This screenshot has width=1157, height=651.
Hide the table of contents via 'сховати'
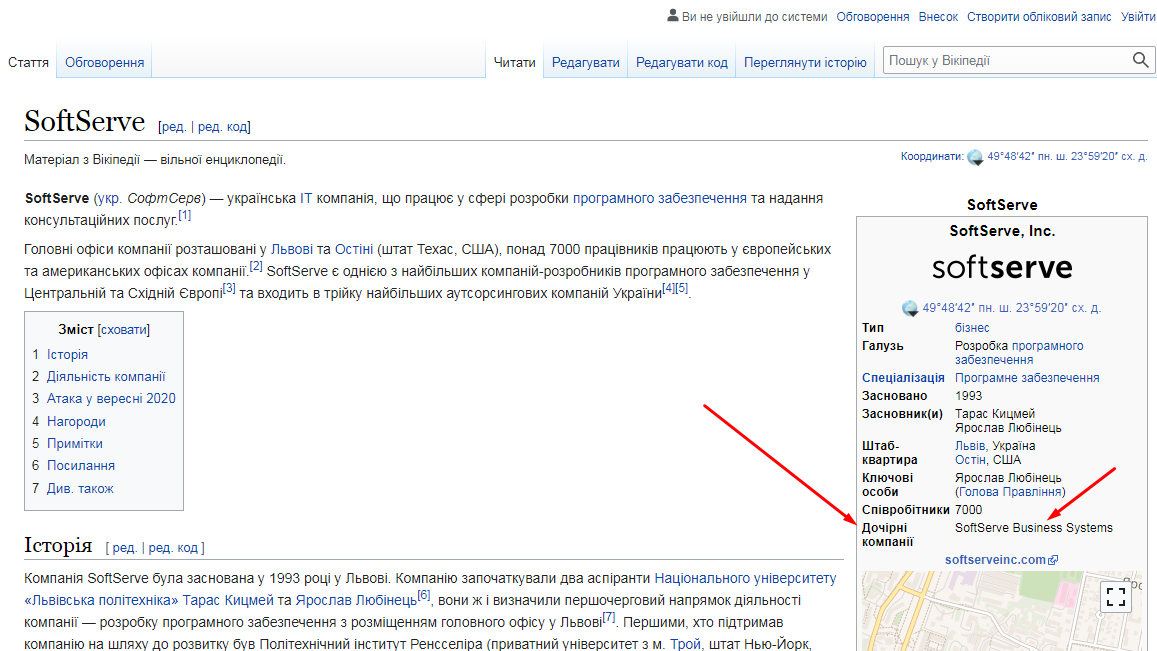pyautogui.click(x=123, y=330)
